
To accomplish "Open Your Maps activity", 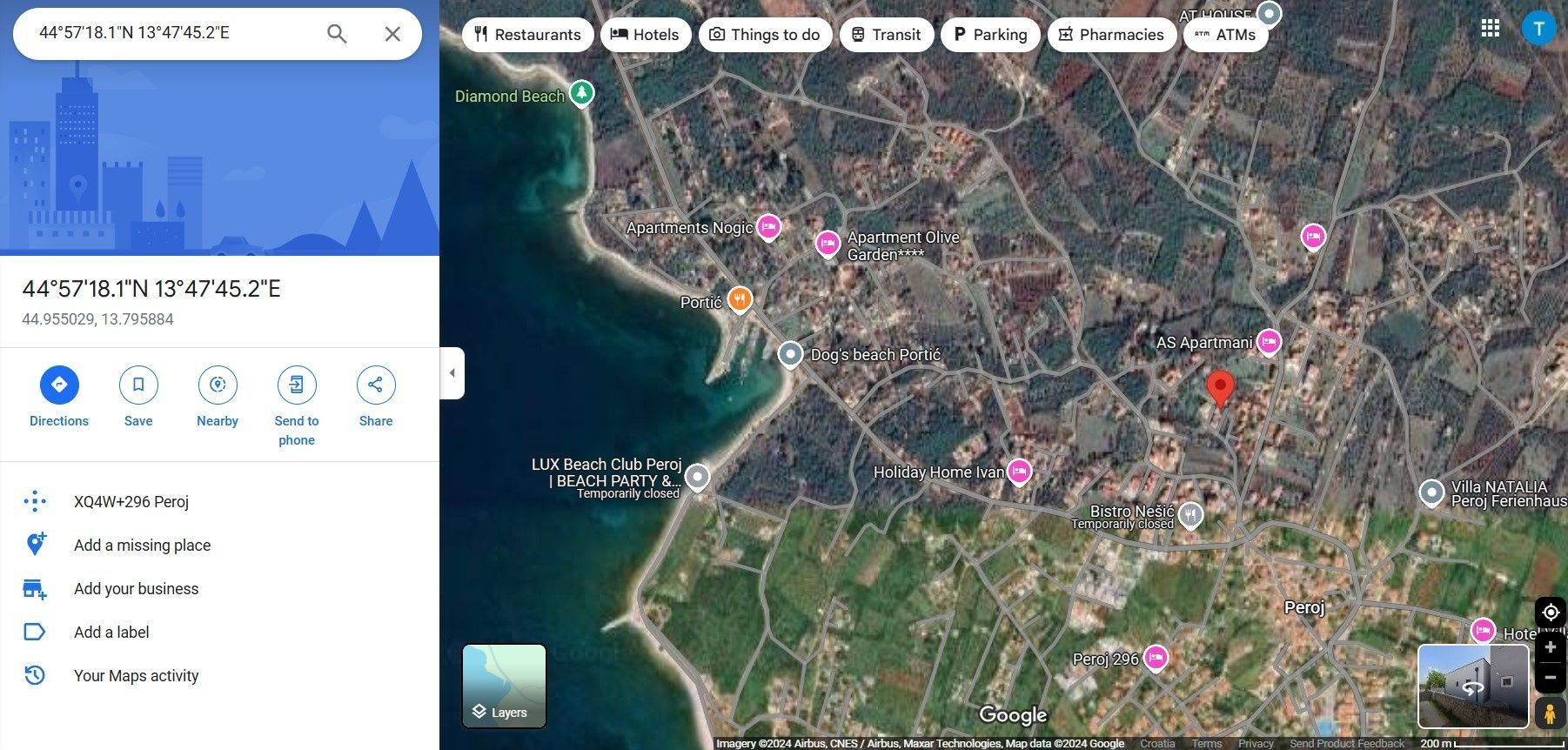I will coord(136,676).
